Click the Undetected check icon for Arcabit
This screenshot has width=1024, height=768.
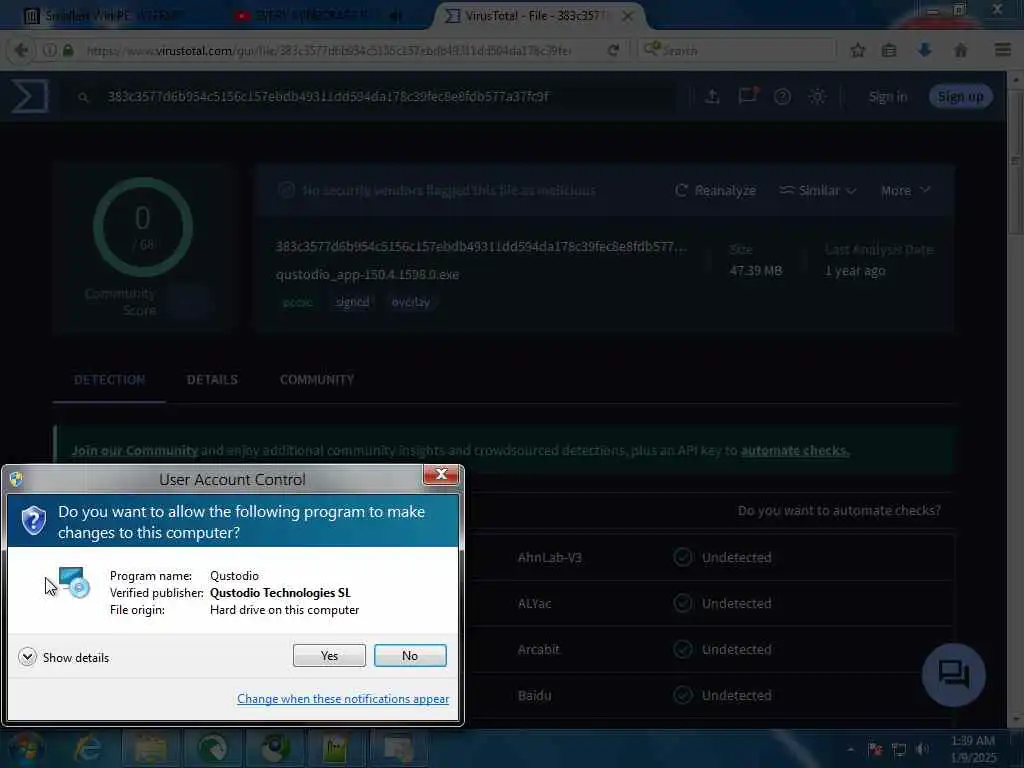click(x=682, y=649)
